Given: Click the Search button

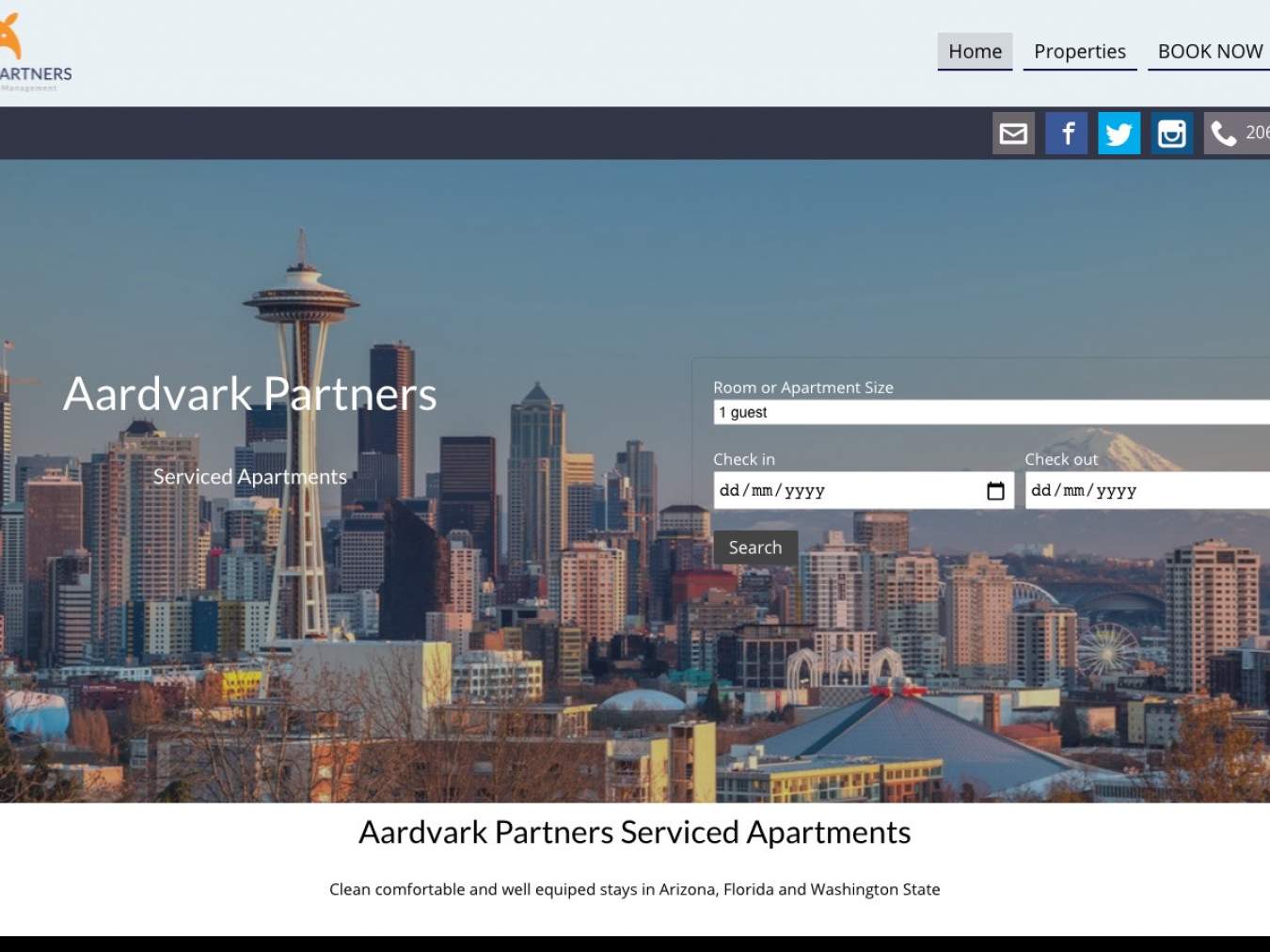Looking at the screenshot, I should point(755,547).
